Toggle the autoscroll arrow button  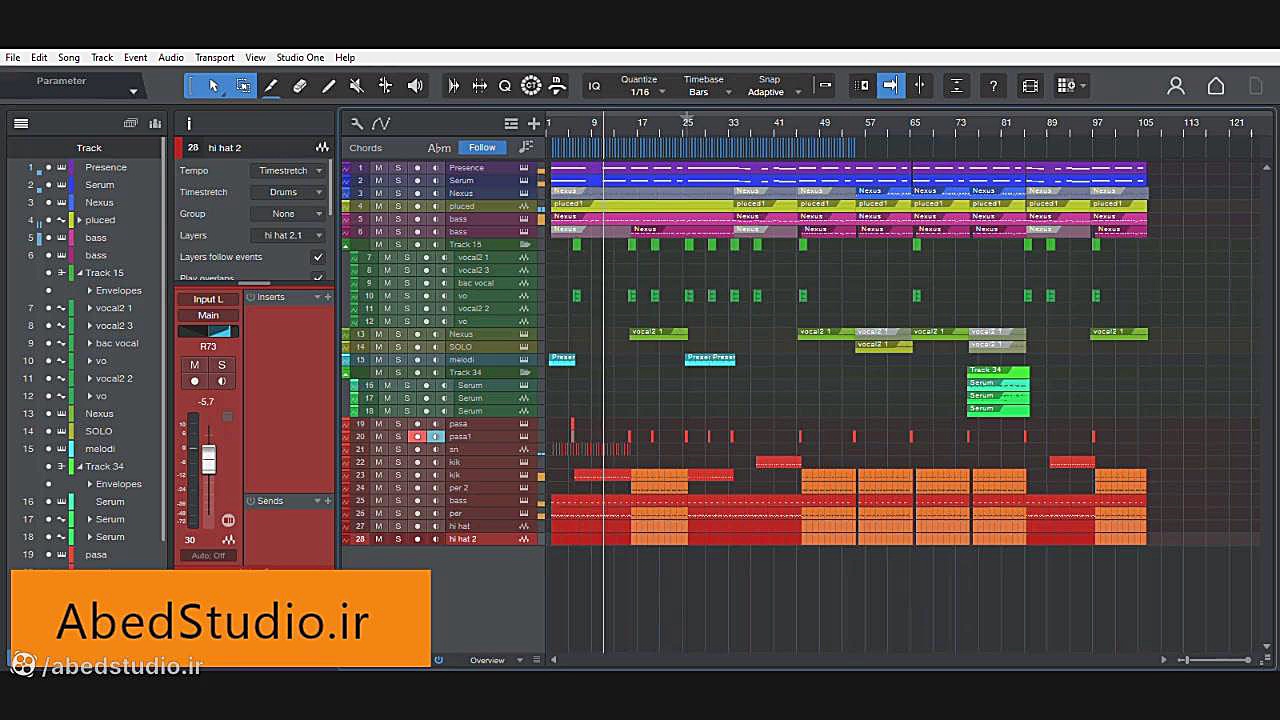pyautogui.click(x=889, y=86)
